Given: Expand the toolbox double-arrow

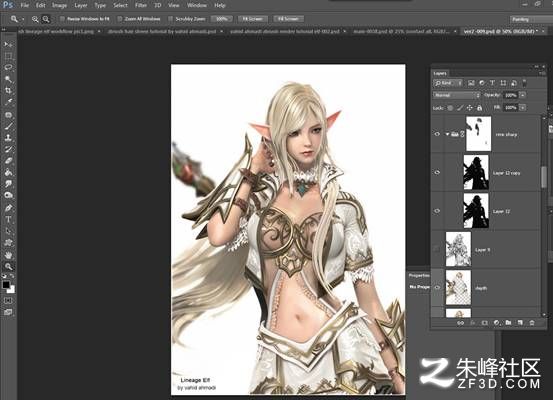Looking at the screenshot, I should click(x=4, y=30).
